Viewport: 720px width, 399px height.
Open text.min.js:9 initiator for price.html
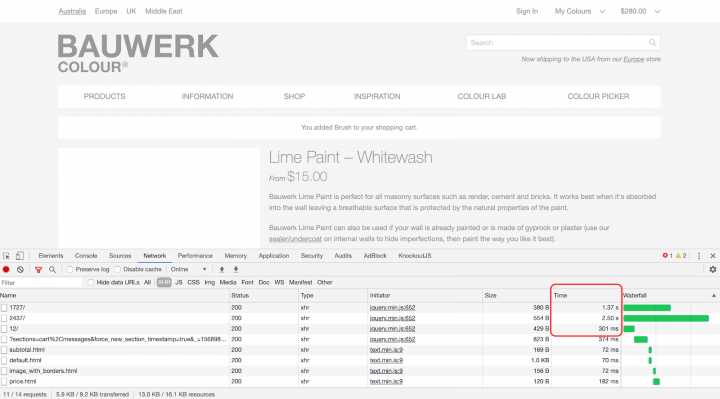pos(386,382)
